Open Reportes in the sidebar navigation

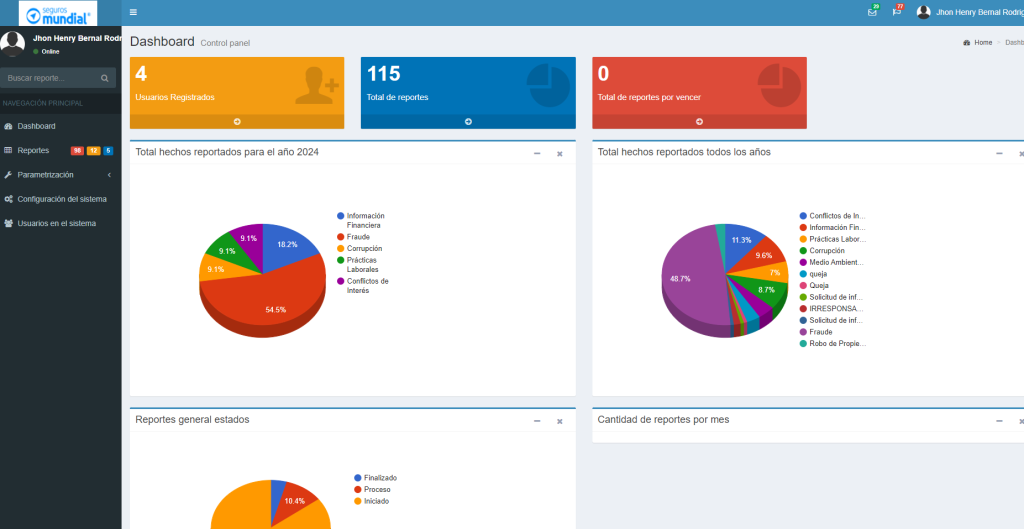[x=33, y=150]
